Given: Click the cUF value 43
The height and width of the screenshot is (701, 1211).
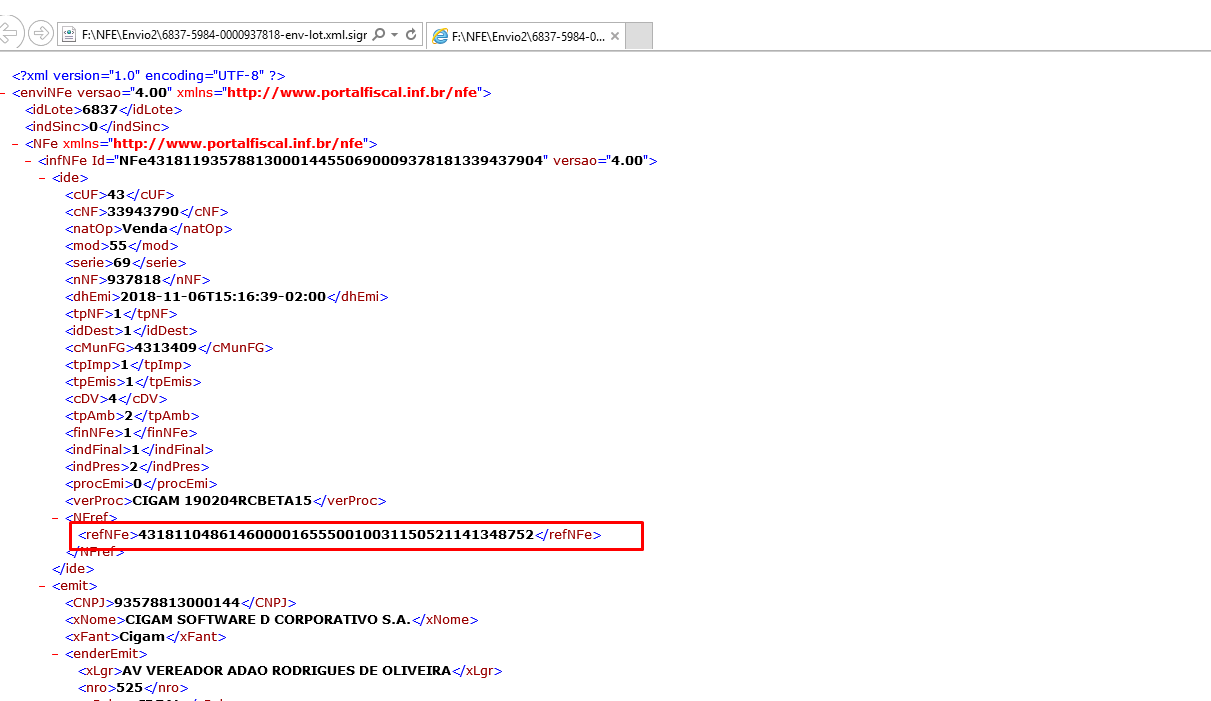Looking at the screenshot, I should 116,195.
